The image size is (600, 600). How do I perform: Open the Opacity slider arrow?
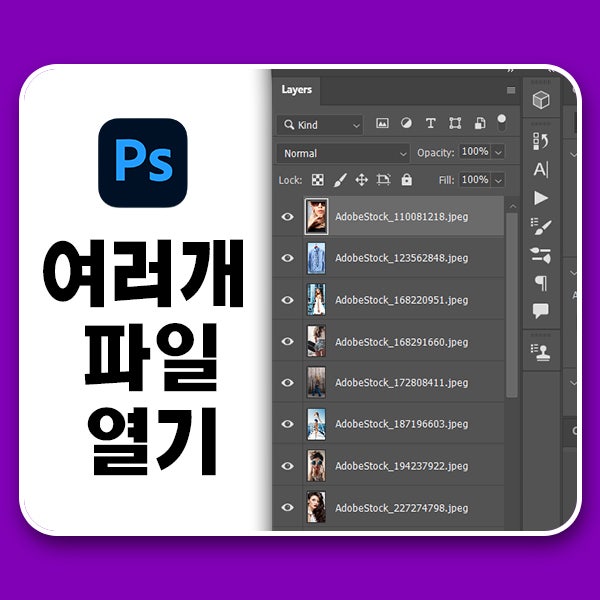coord(498,153)
